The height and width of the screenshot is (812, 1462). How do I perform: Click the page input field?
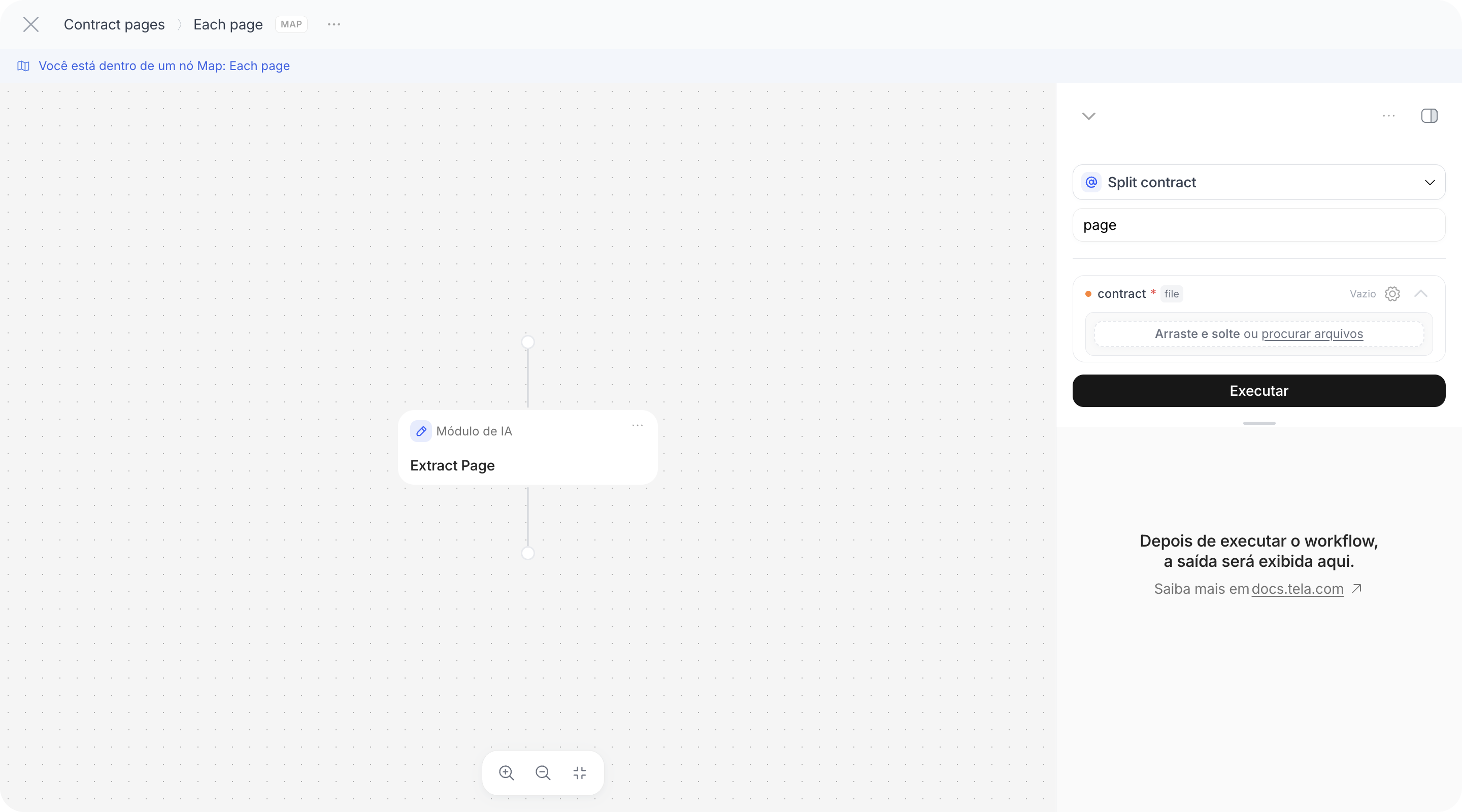1259,225
